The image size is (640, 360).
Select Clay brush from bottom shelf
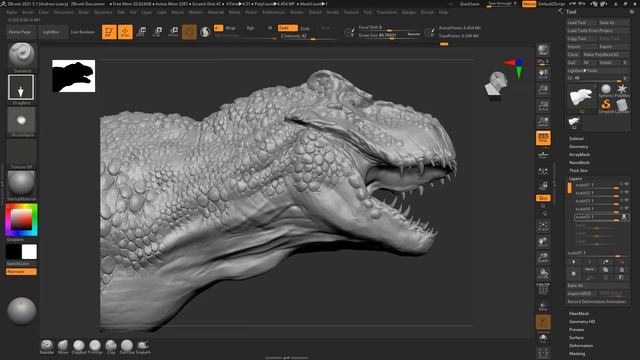(x=111, y=347)
